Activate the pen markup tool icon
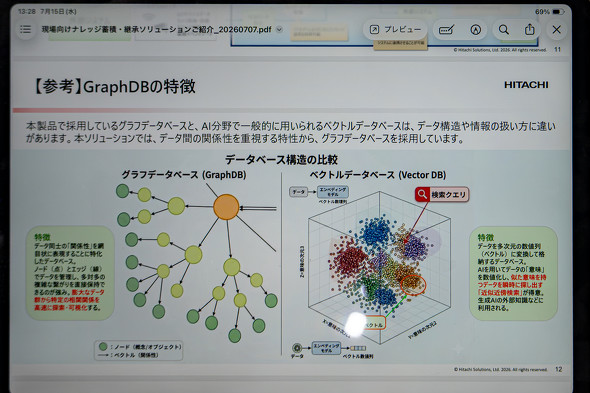Viewport: 590px width, 393px height. point(476,29)
